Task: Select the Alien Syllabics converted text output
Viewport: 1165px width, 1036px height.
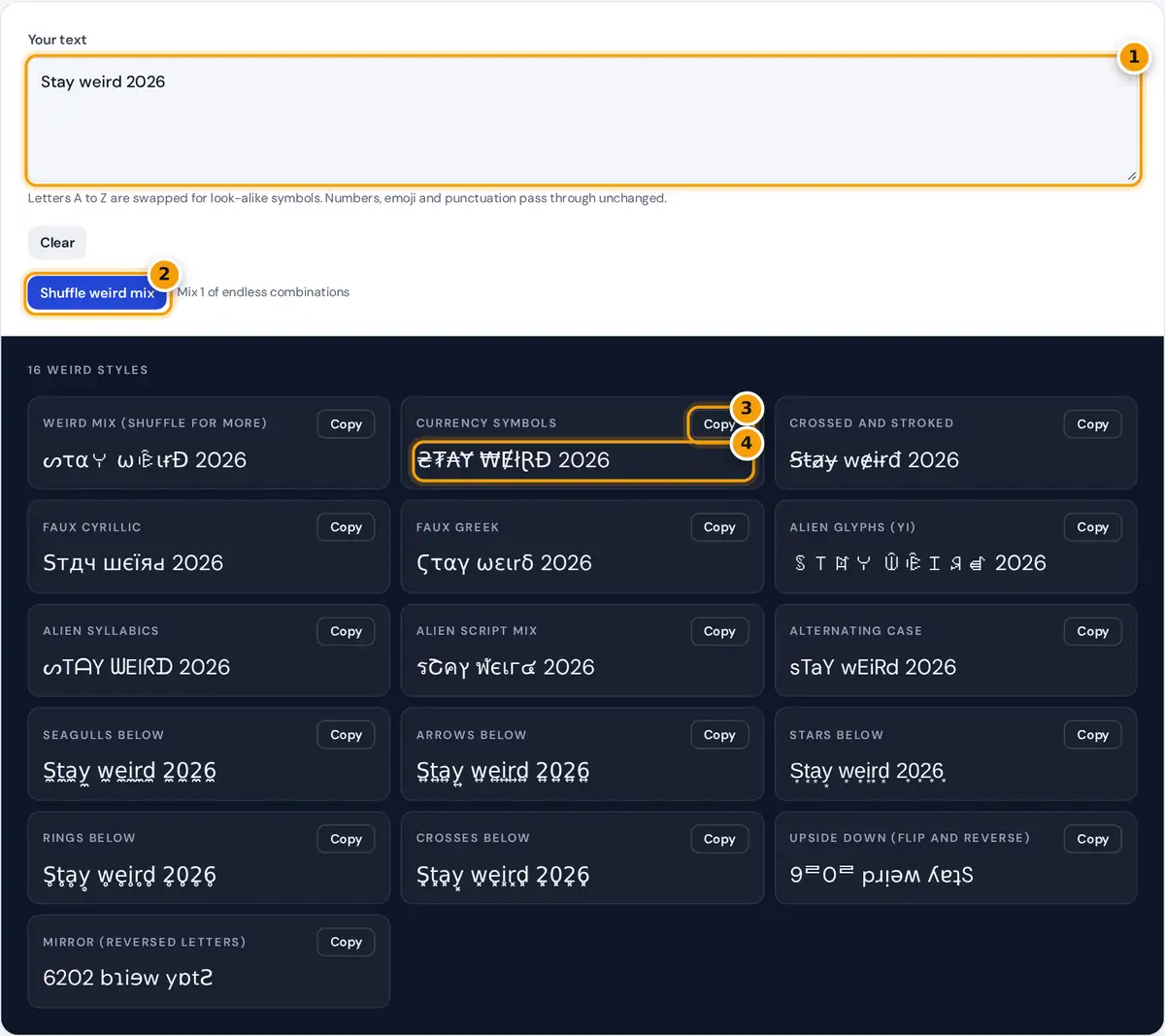Action: [x=137, y=667]
